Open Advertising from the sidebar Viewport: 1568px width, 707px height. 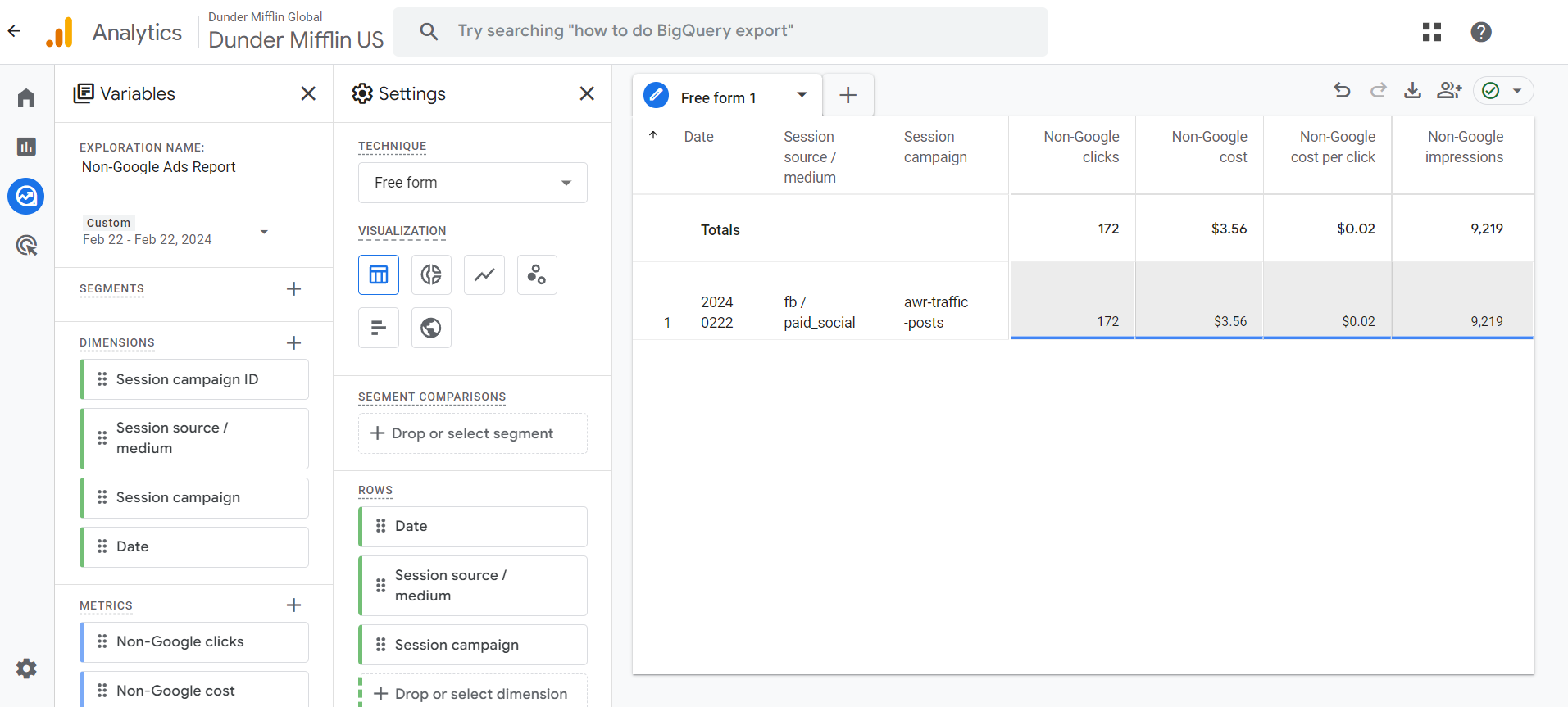[x=26, y=245]
